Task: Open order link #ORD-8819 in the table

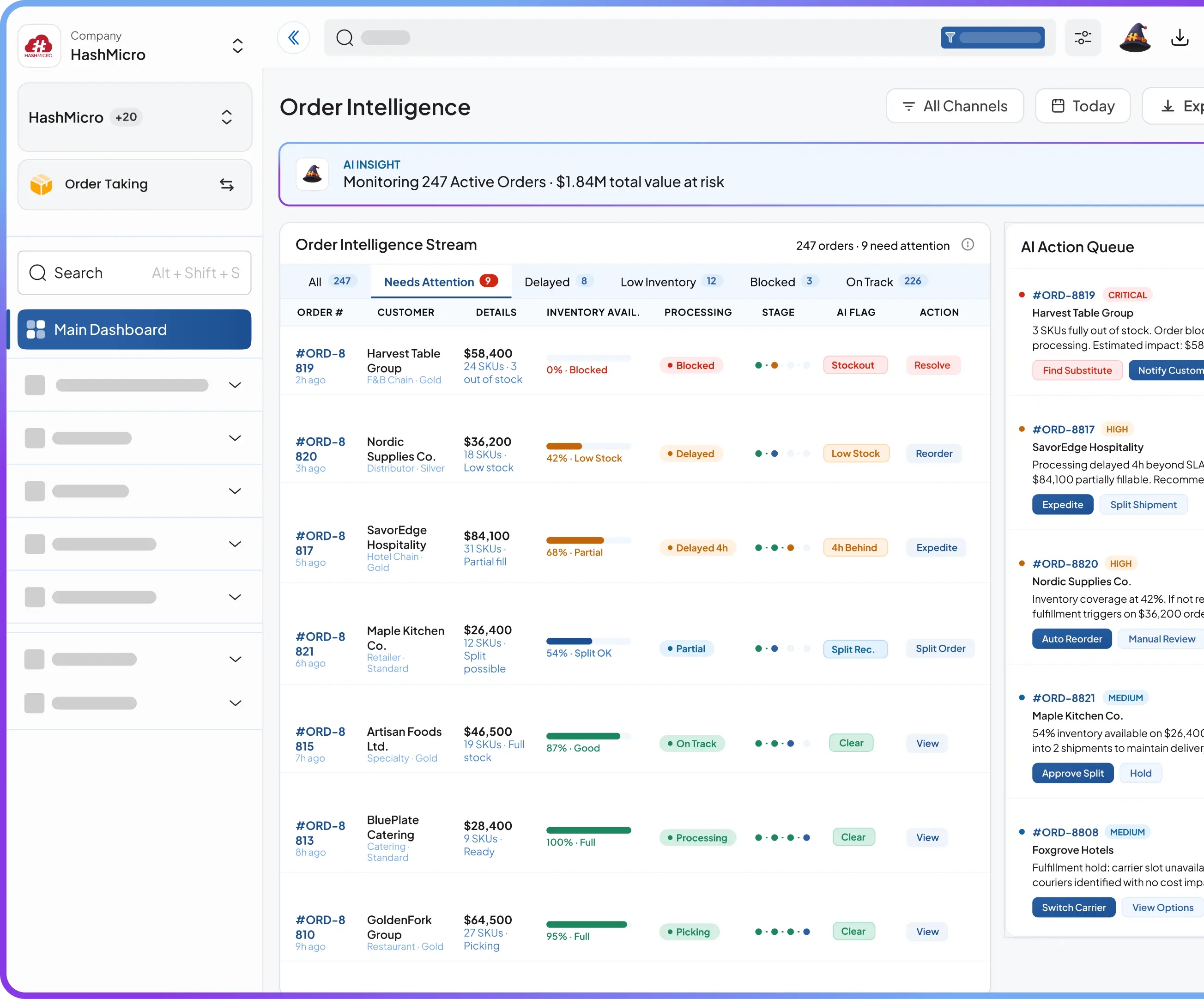Action: (320, 361)
